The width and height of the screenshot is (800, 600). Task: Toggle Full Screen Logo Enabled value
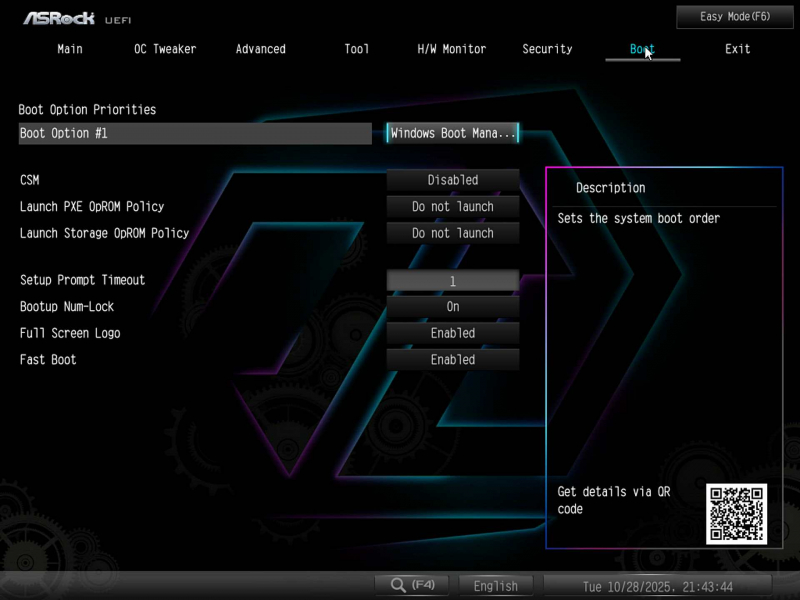click(453, 333)
